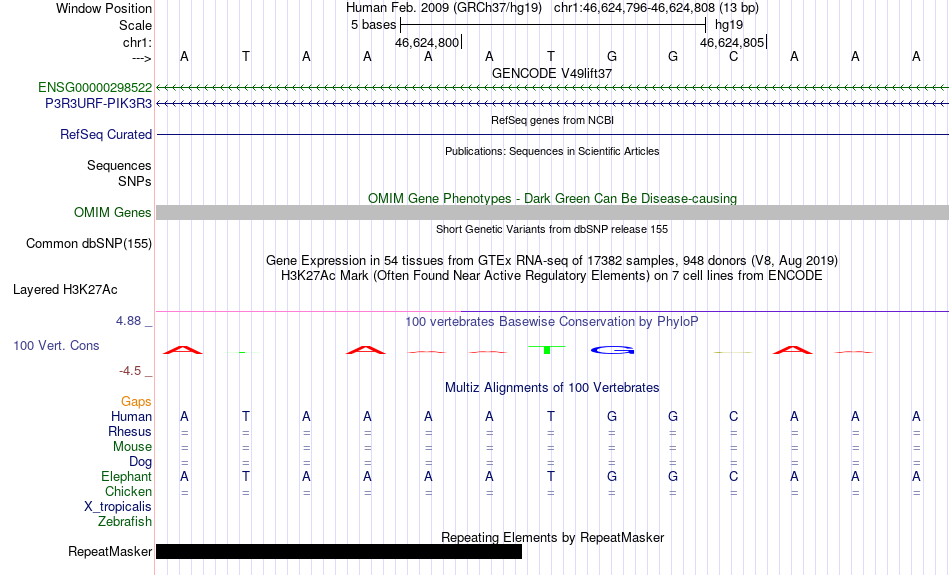Select the Layered H3K27Ac track label

point(65,290)
